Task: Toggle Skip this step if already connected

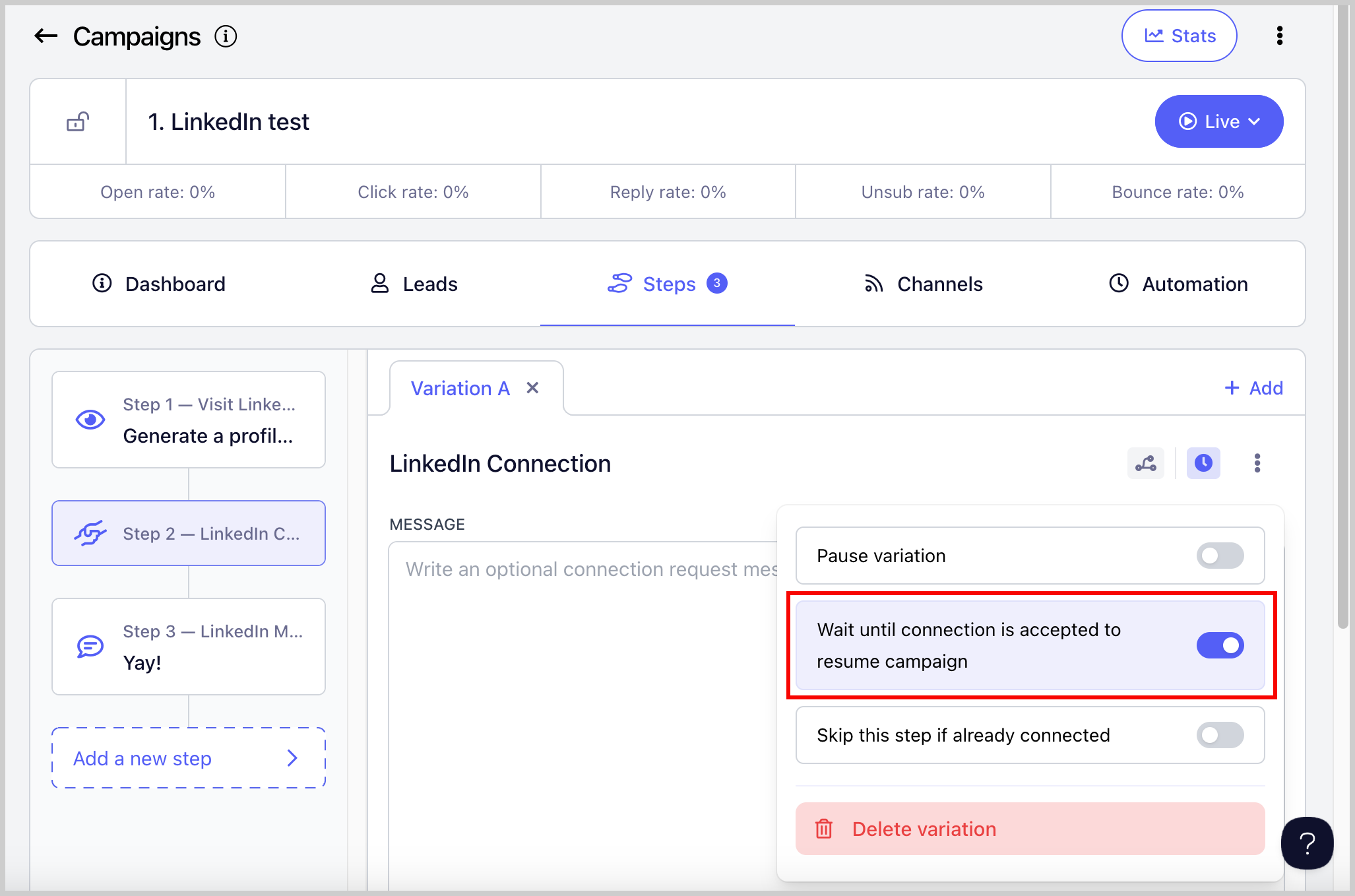Action: 1220,735
